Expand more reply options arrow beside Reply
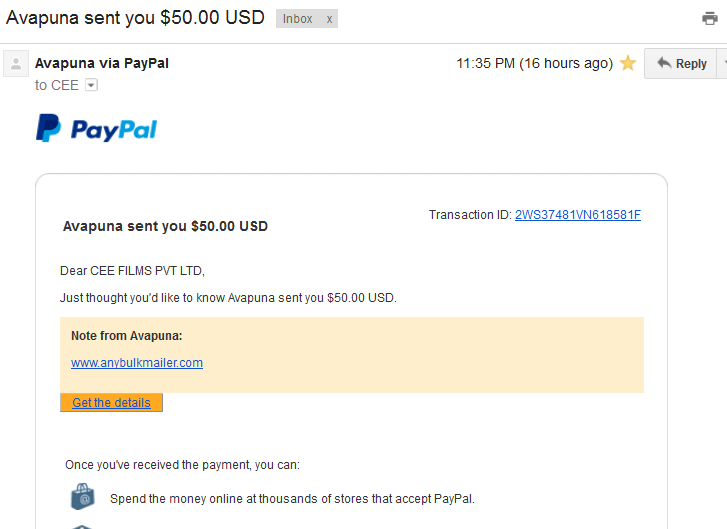The width and height of the screenshot is (727, 529). (722, 64)
